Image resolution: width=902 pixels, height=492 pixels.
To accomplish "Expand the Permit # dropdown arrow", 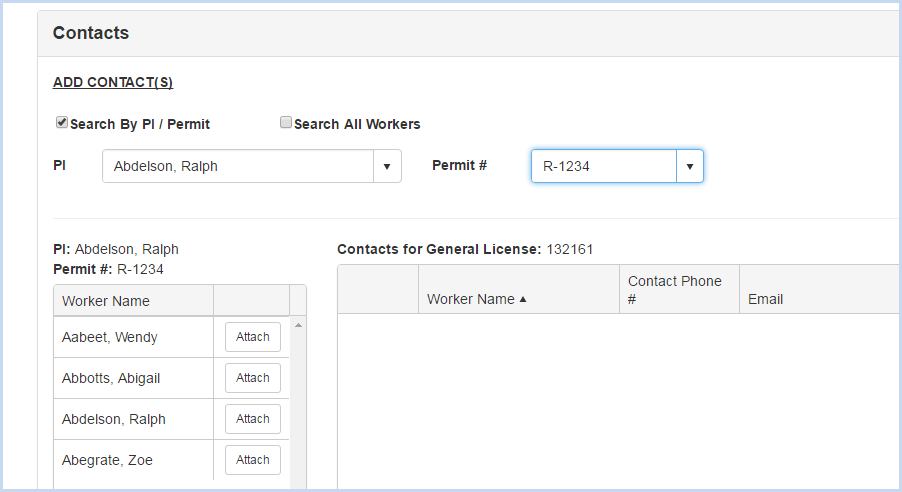I will pyautogui.click(x=689, y=166).
